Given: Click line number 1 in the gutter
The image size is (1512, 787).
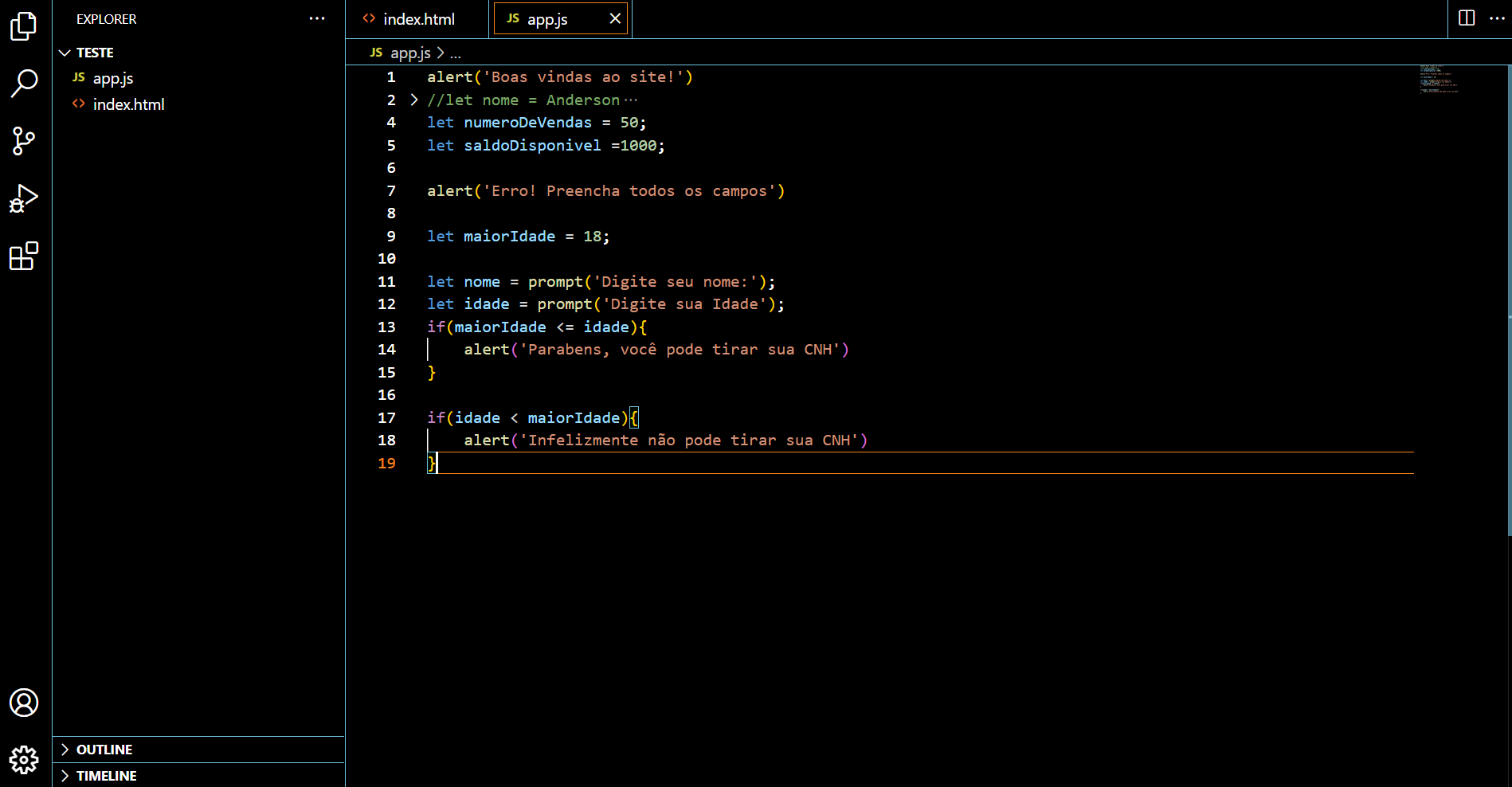Looking at the screenshot, I should coord(390,77).
